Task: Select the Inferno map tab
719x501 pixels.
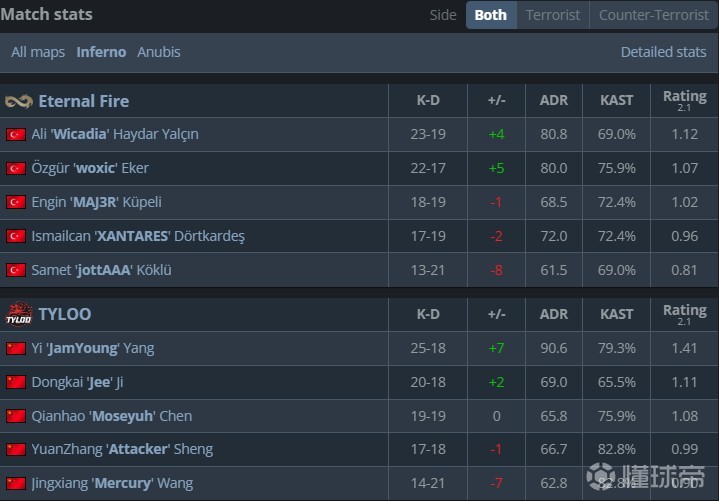Action: click(101, 52)
